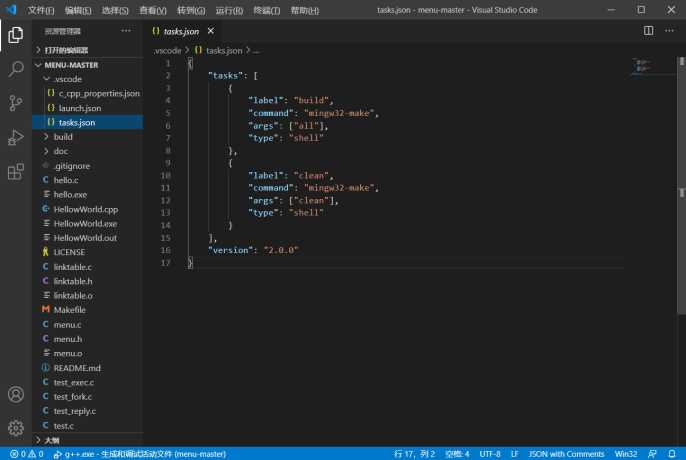Open the 运行(R) menu
Image resolution: width=686 pixels, height=460 pixels.
(229, 10)
